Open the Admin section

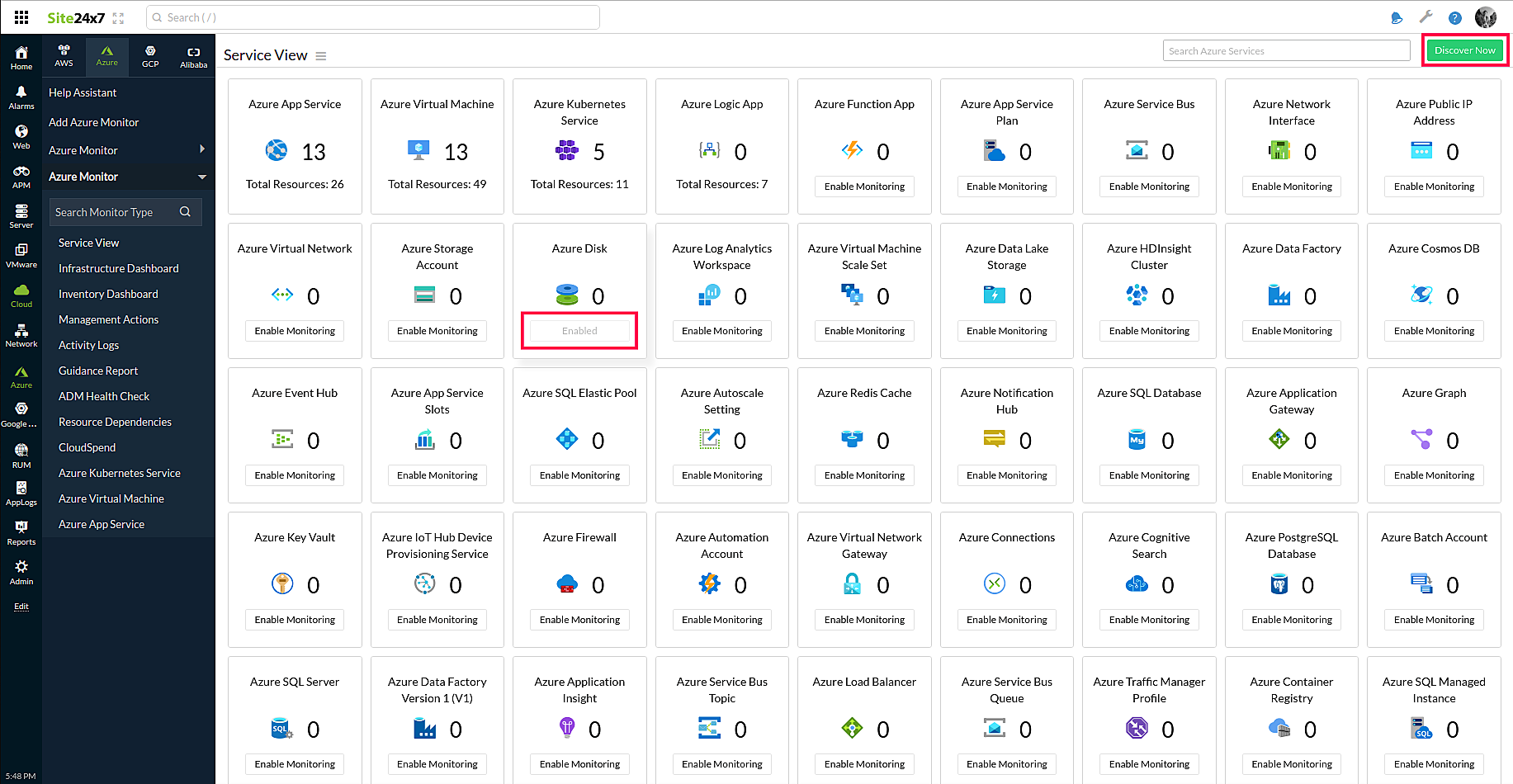point(21,569)
